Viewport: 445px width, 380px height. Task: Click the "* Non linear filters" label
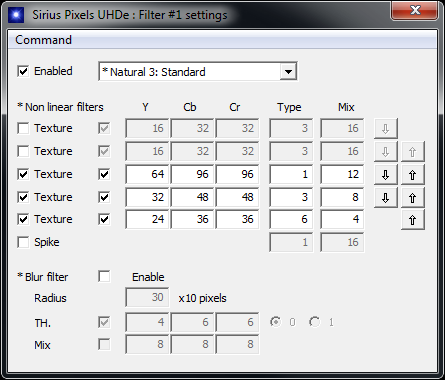(x=60, y=107)
